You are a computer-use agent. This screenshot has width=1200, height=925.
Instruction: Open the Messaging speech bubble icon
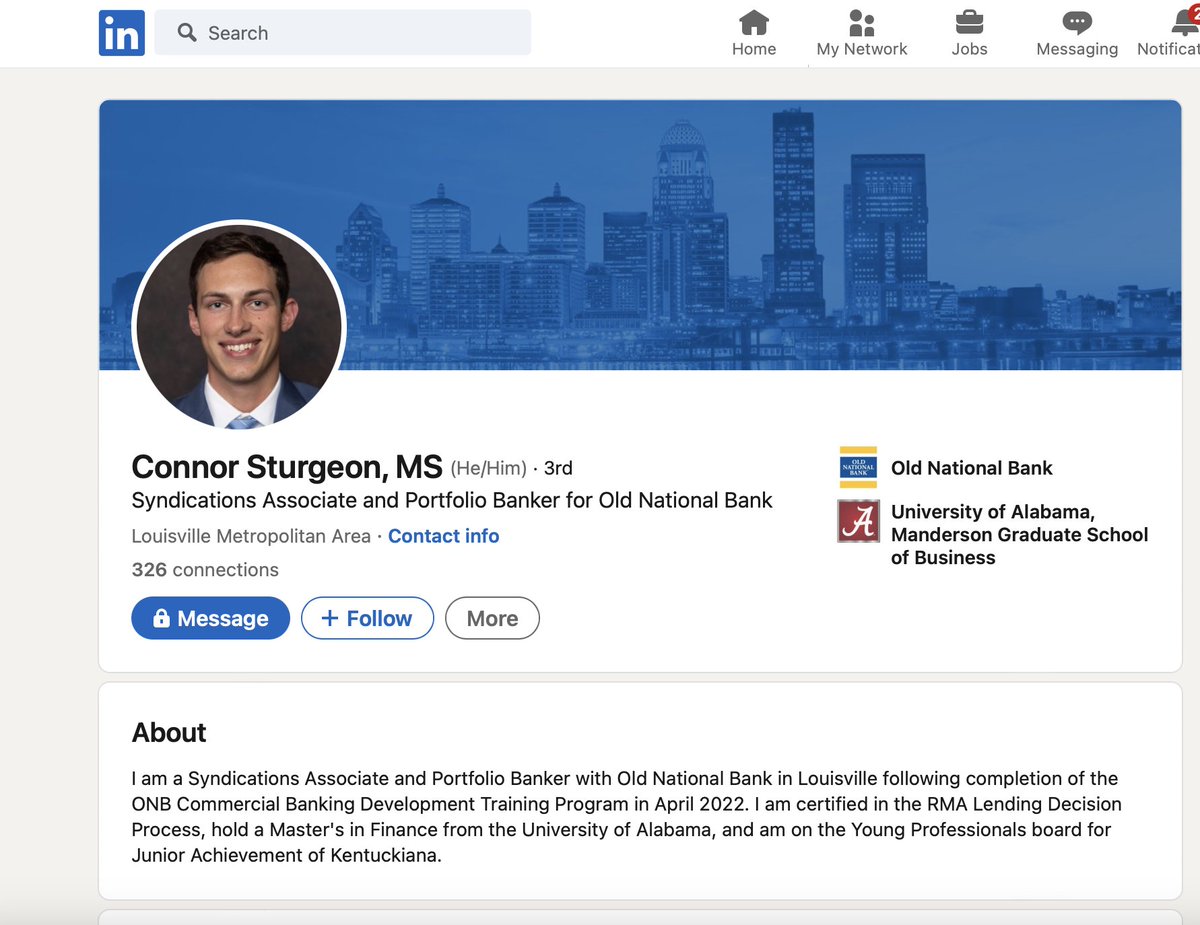click(1077, 22)
